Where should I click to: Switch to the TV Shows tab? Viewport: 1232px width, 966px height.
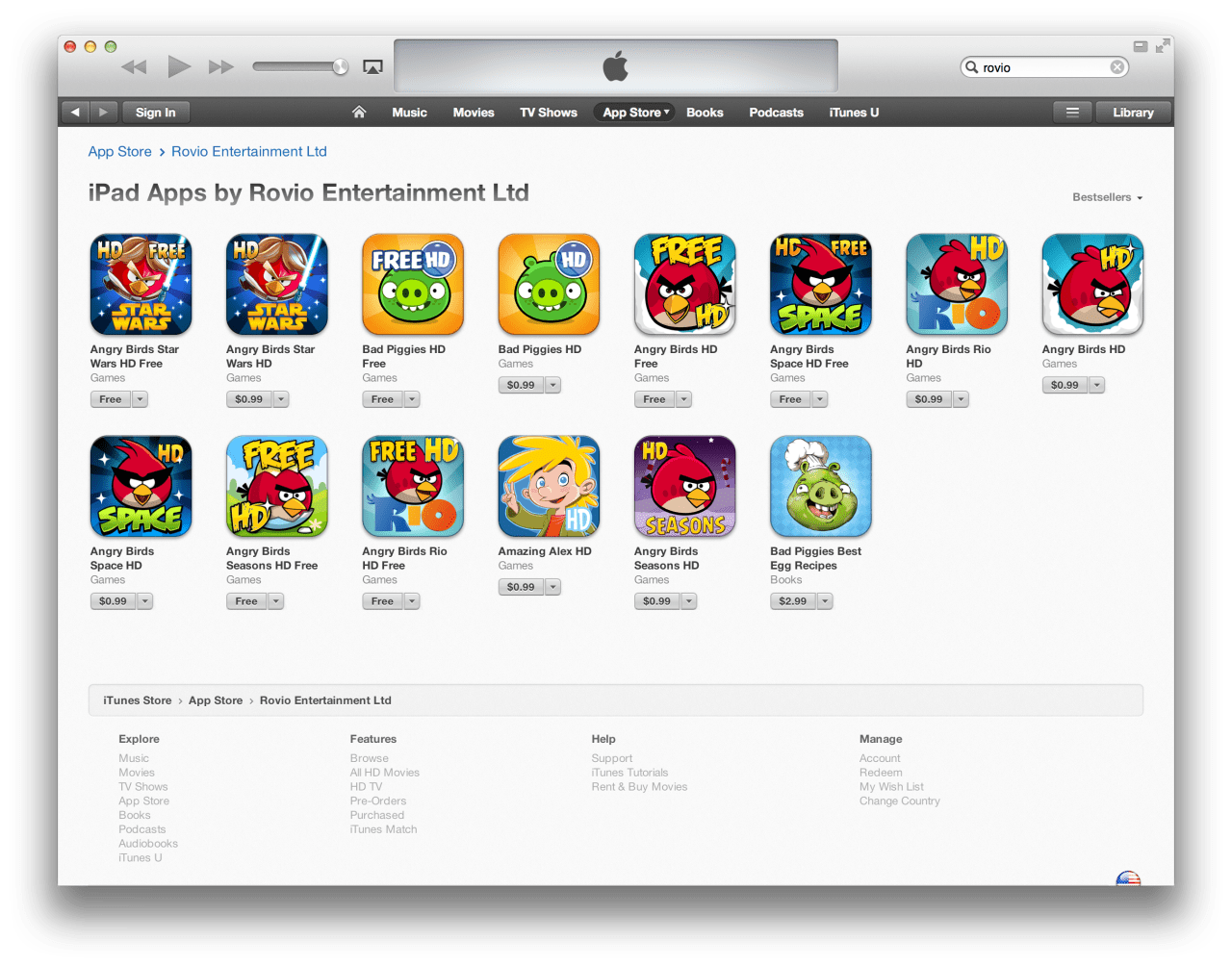pyautogui.click(x=549, y=113)
